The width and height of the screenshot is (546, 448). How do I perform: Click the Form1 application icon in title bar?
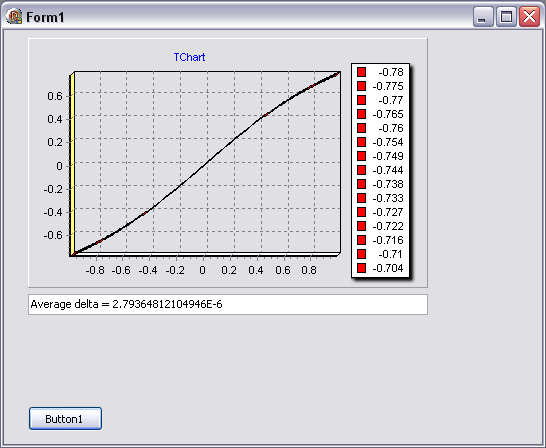coord(14,16)
